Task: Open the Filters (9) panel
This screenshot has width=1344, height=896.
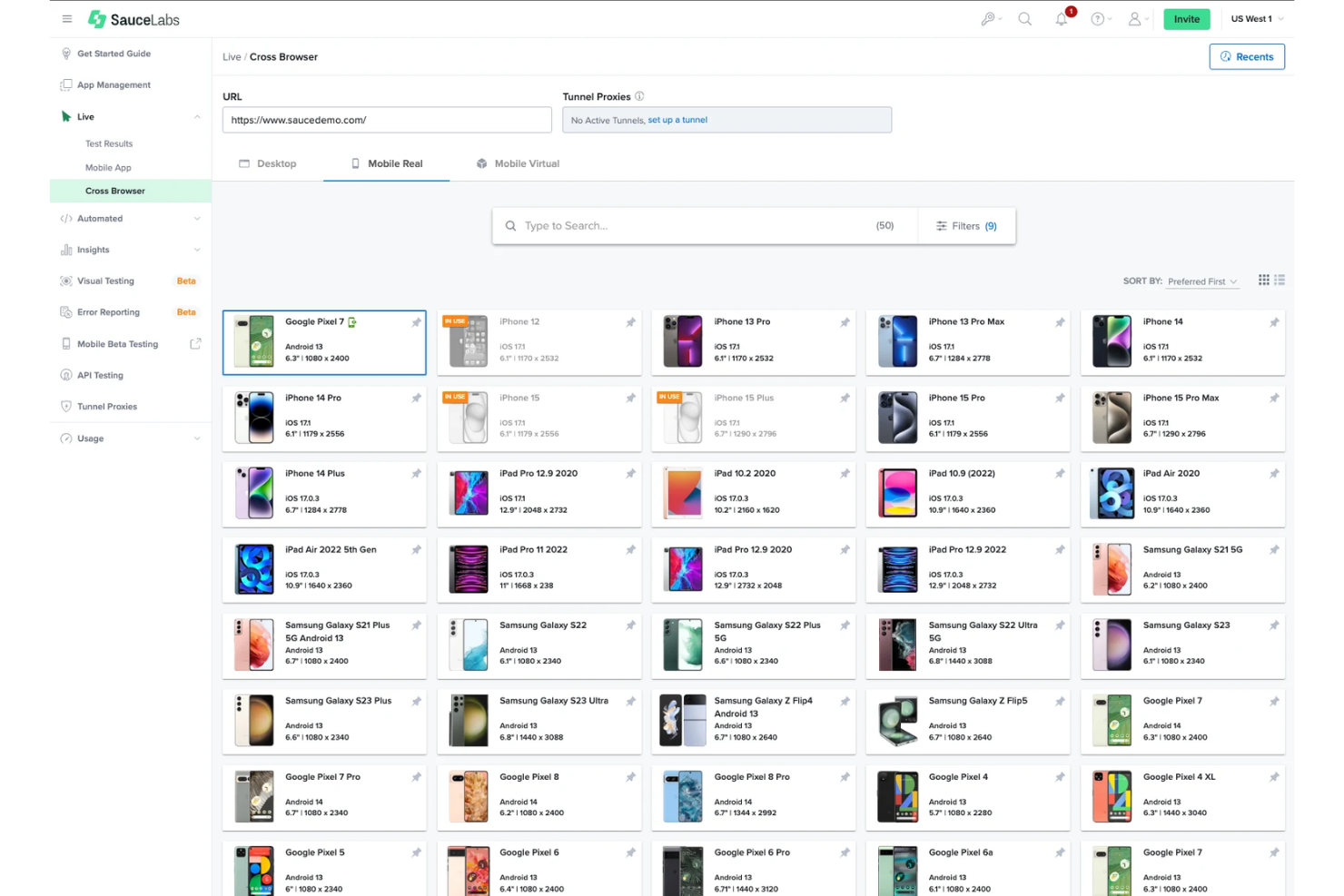Action: tap(966, 226)
